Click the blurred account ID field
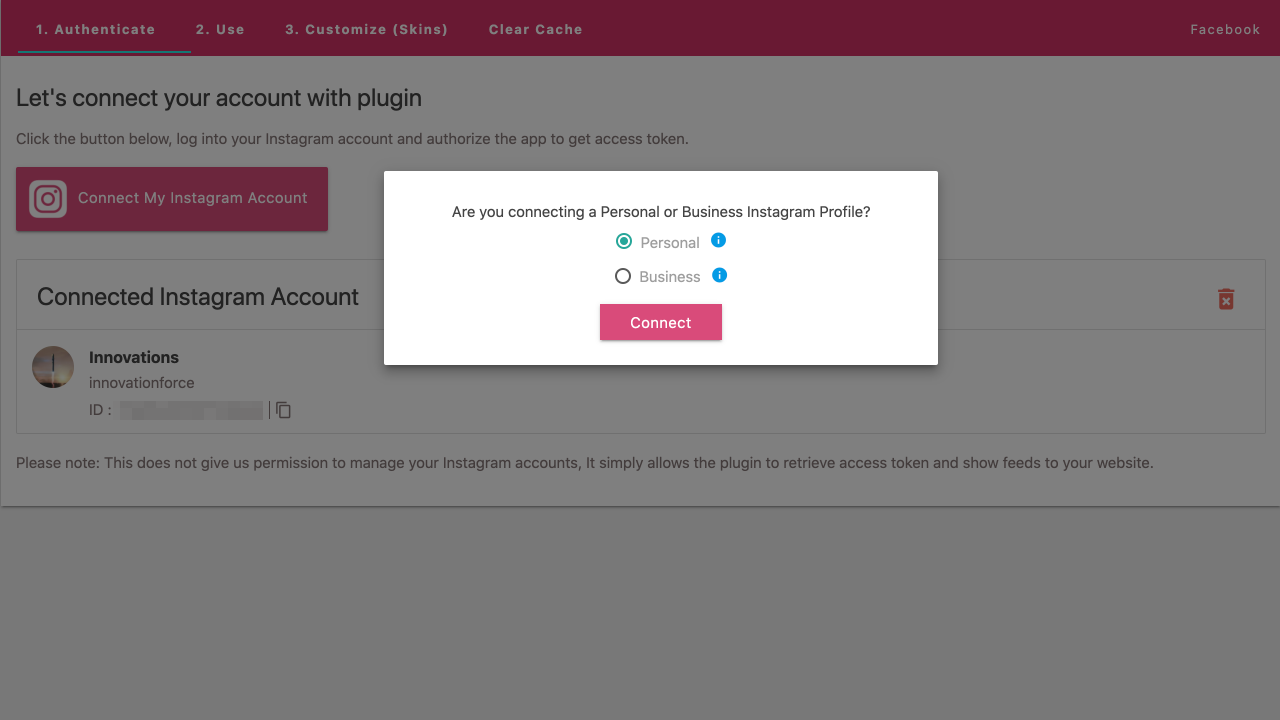Image resolution: width=1280 pixels, height=720 pixels. pos(191,410)
